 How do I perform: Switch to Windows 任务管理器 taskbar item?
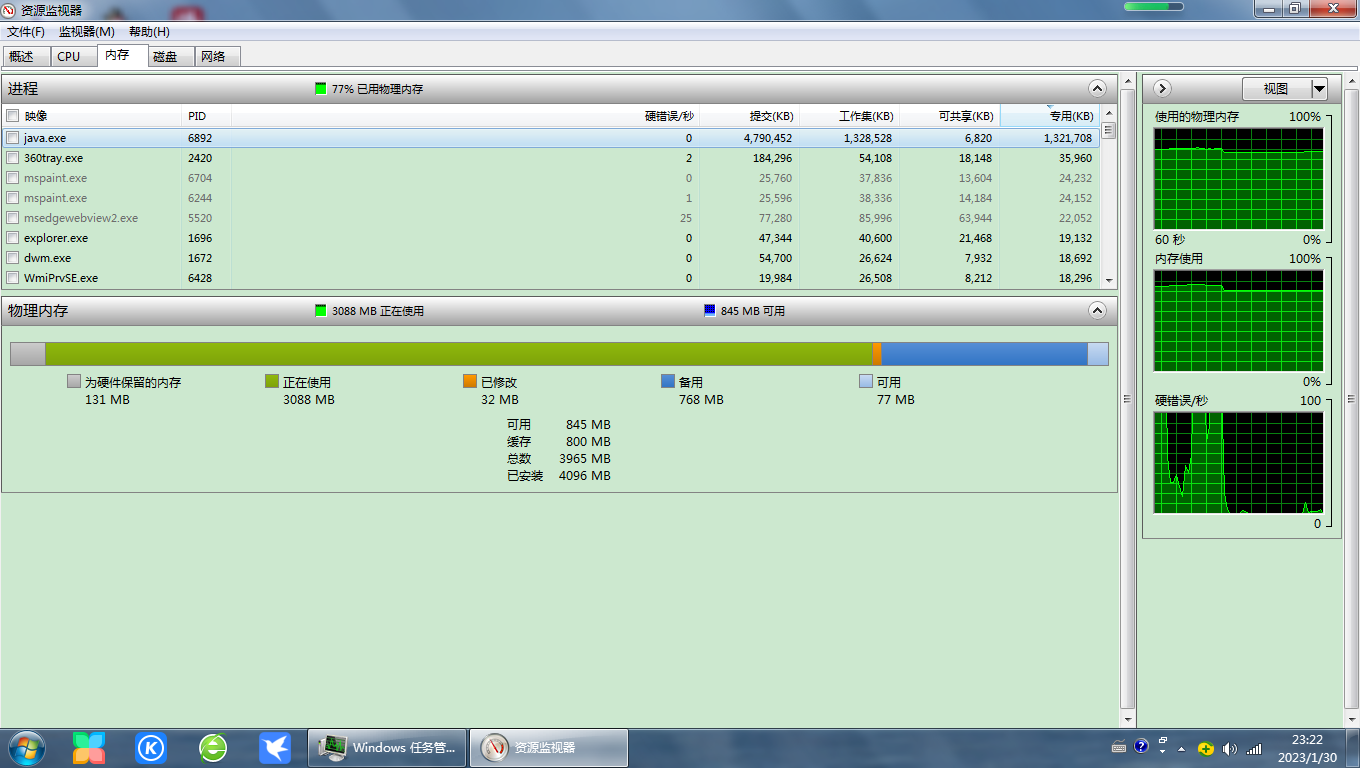(387, 747)
